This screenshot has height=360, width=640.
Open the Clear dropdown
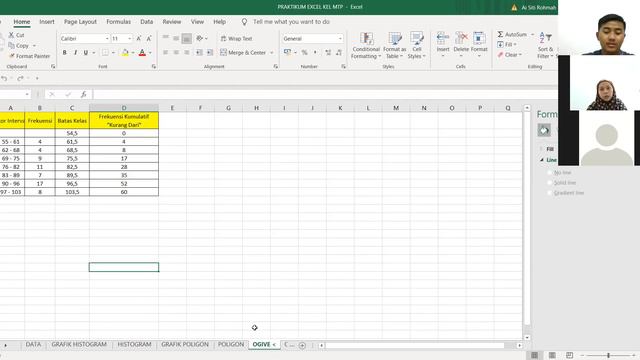tap(509, 55)
